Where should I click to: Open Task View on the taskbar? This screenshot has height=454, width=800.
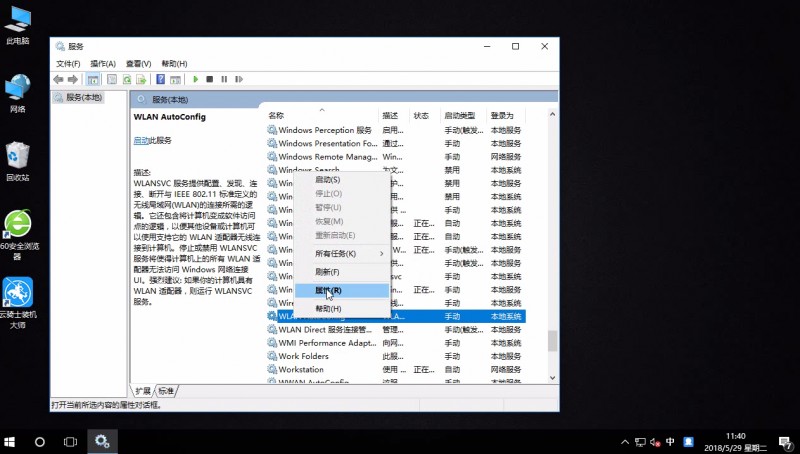click(x=70, y=442)
